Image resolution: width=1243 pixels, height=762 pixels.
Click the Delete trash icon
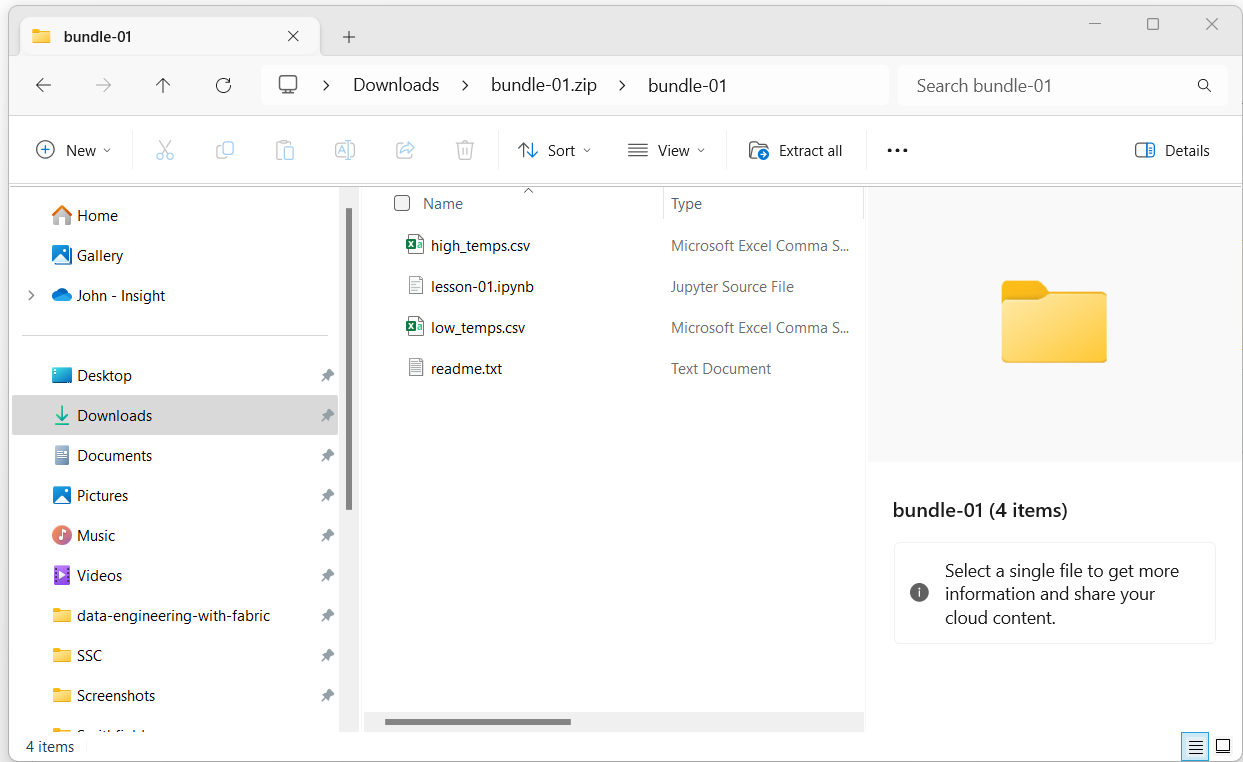pos(465,150)
